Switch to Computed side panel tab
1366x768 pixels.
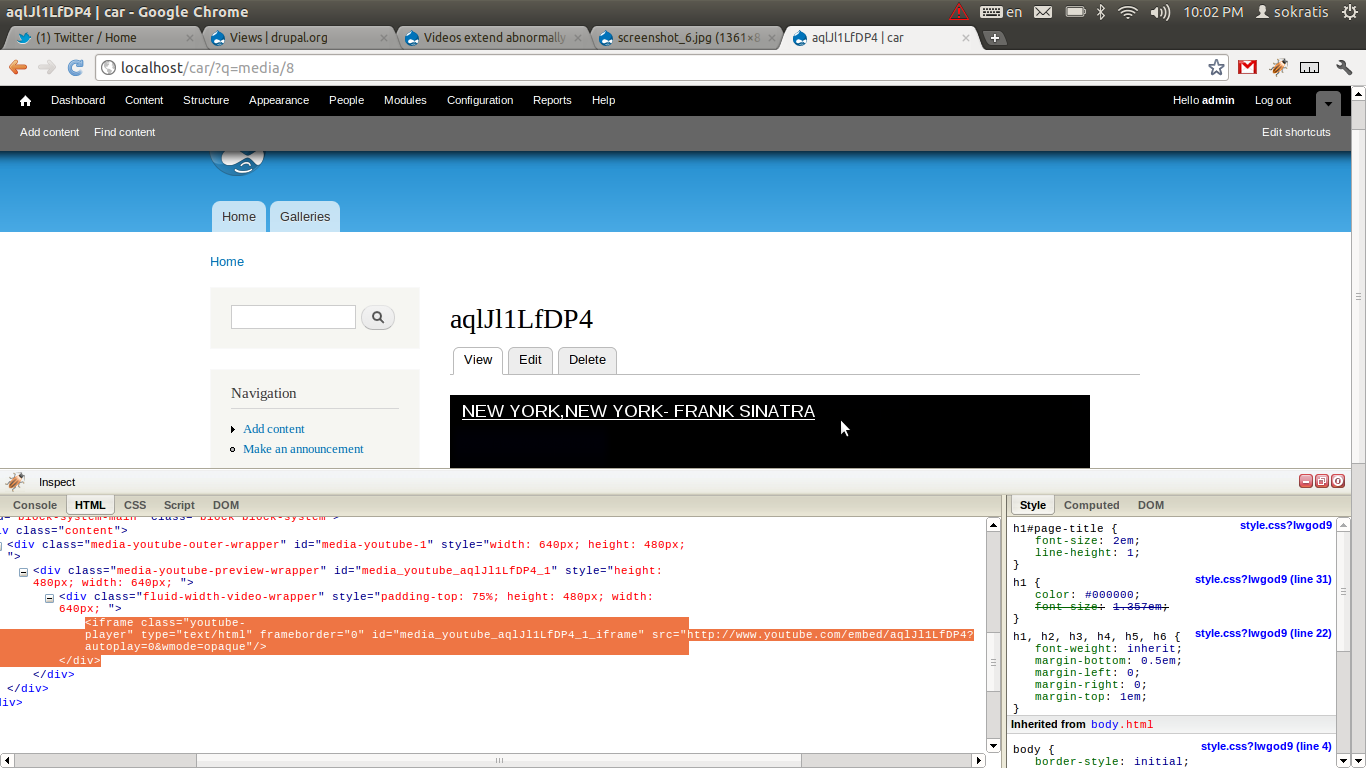(1091, 505)
